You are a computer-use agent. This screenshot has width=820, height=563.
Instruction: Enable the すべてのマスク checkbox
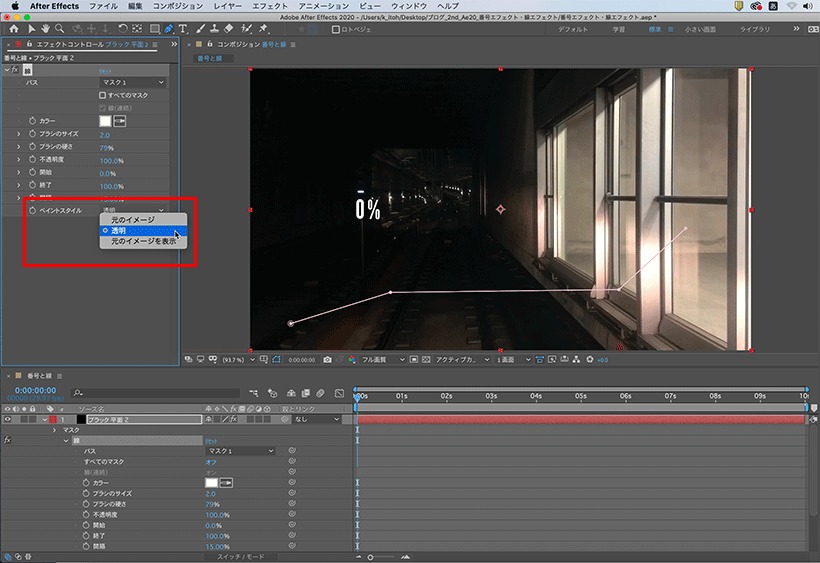pos(102,95)
